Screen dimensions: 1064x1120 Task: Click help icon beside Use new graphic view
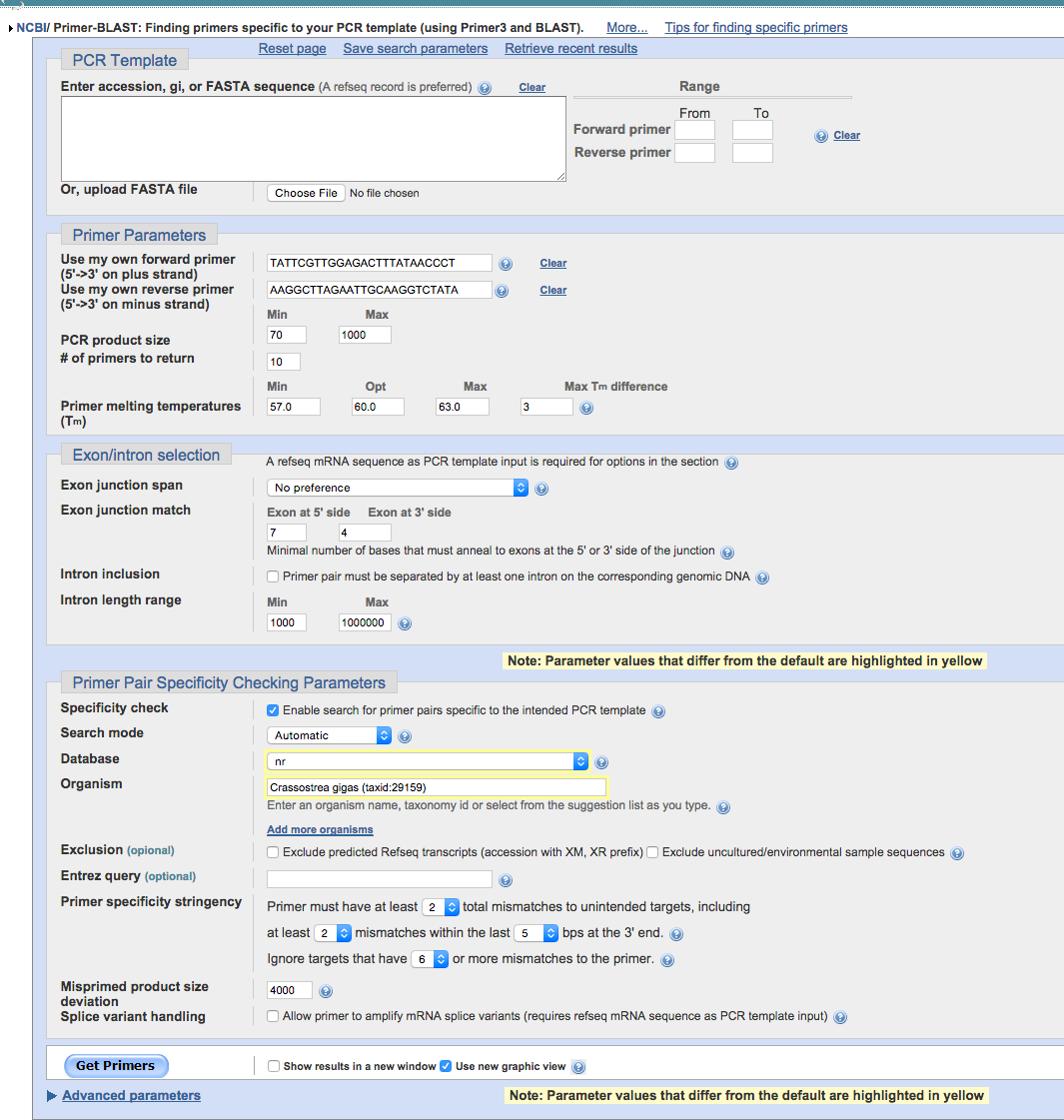pyautogui.click(x=578, y=1067)
